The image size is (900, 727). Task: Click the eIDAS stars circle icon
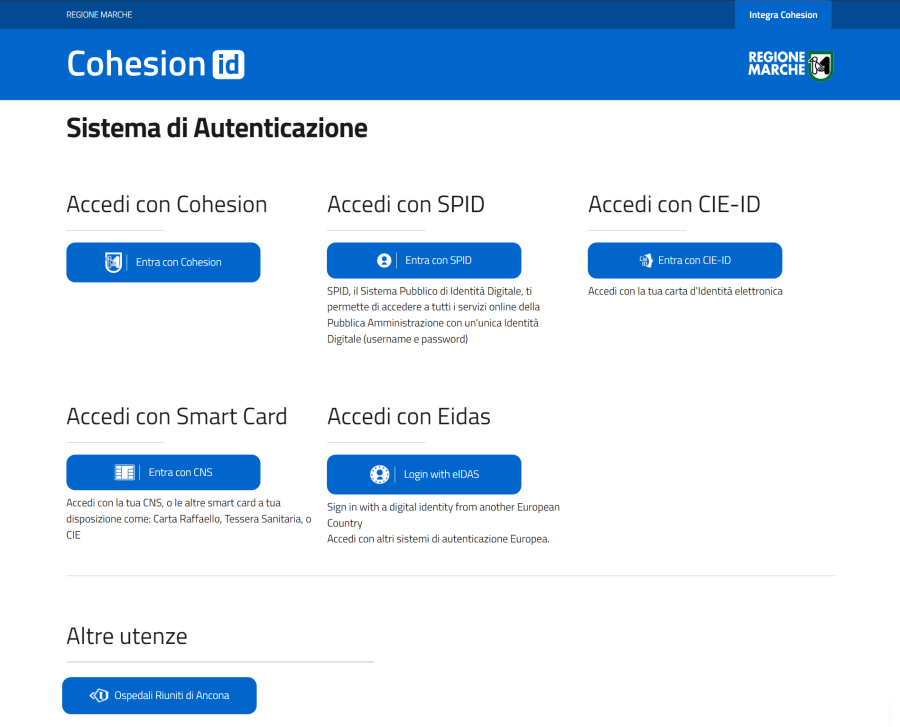(379, 474)
